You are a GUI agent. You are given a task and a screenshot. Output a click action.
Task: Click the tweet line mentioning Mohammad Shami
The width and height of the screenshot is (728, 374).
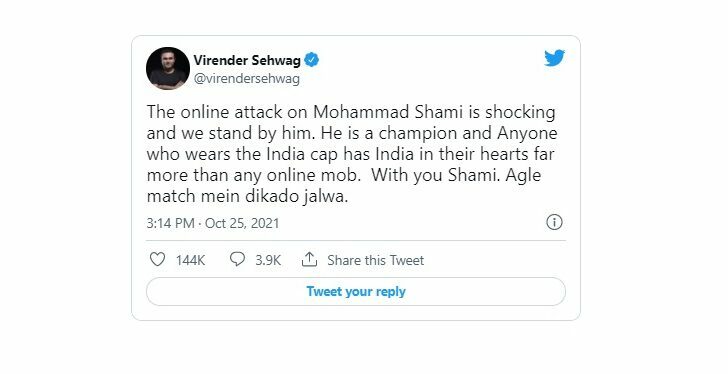coord(351,112)
